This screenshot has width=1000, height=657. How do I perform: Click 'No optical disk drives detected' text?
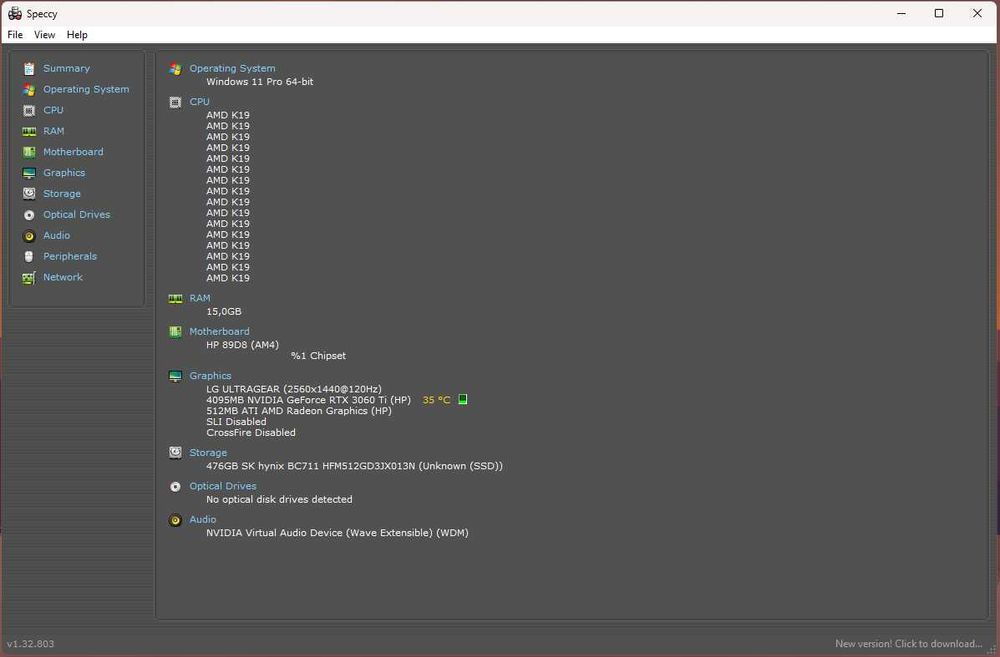(279, 499)
